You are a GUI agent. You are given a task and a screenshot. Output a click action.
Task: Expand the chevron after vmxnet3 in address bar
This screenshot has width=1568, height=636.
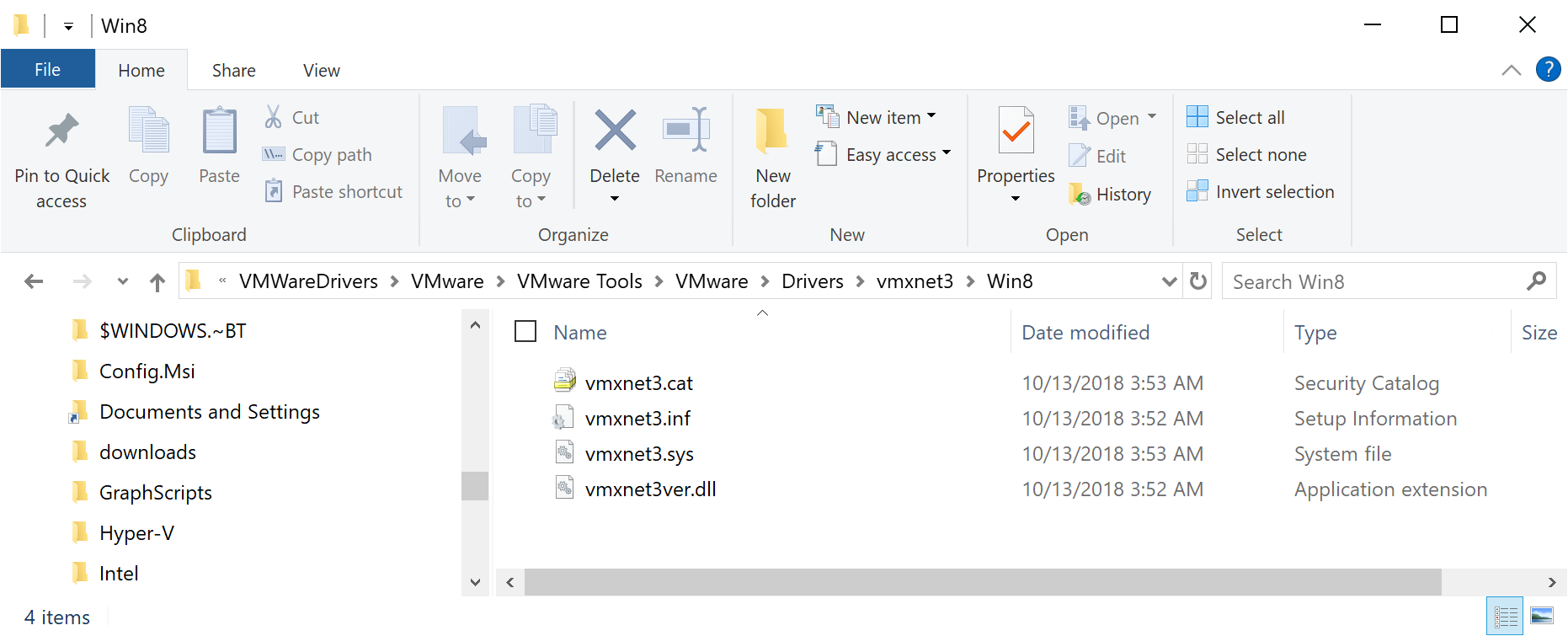pos(970,281)
